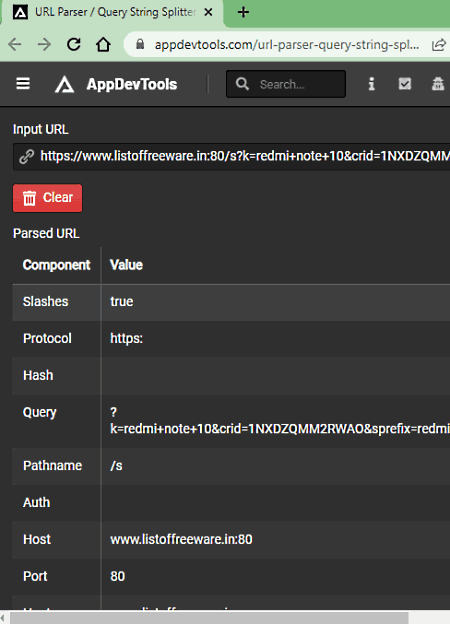The width and height of the screenshot is (450, 624).
Task: Click the Parsed URL heading
Action: point(46,234)
